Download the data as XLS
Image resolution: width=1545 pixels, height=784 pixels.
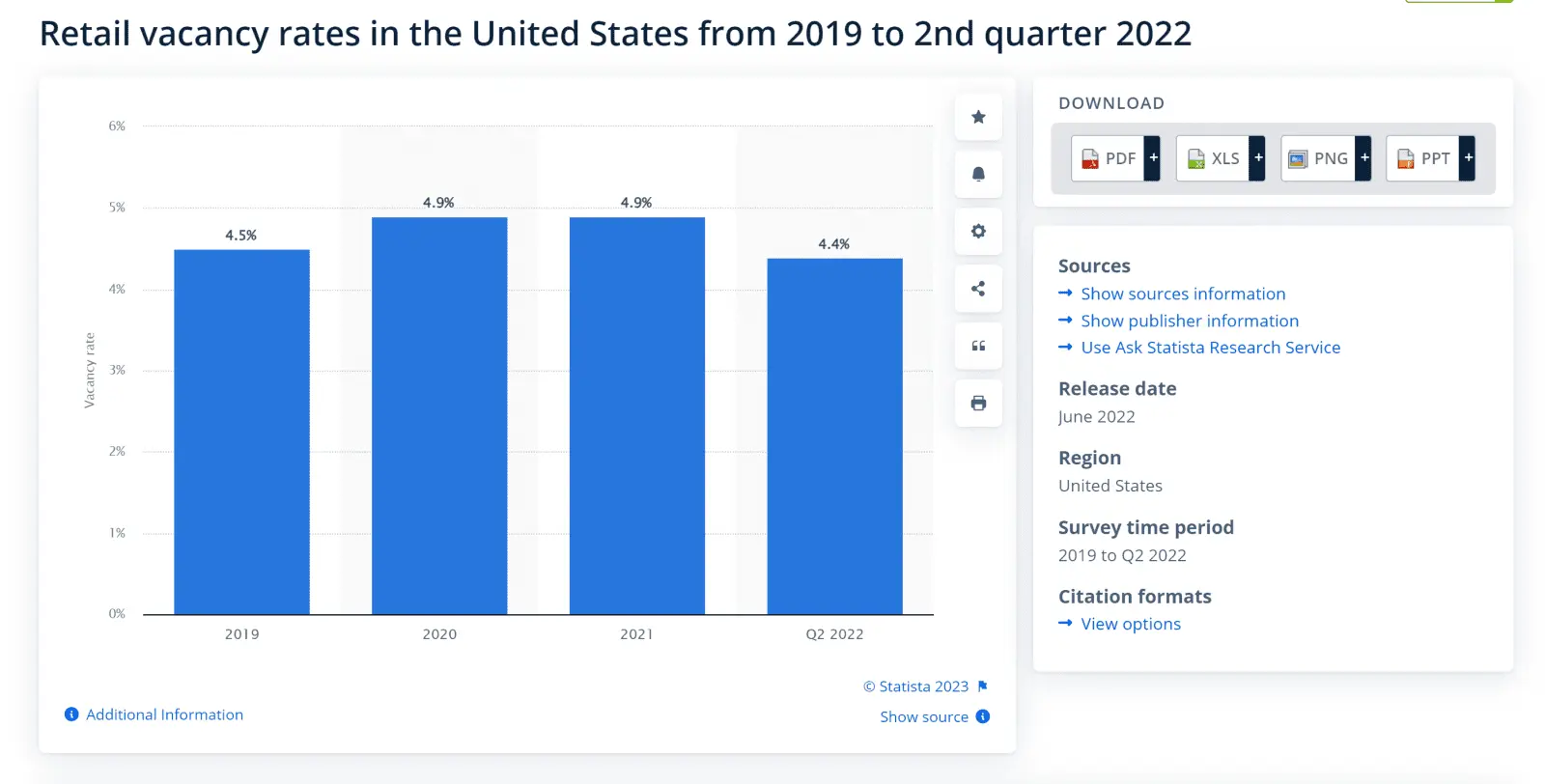[x=1214, y=158]
